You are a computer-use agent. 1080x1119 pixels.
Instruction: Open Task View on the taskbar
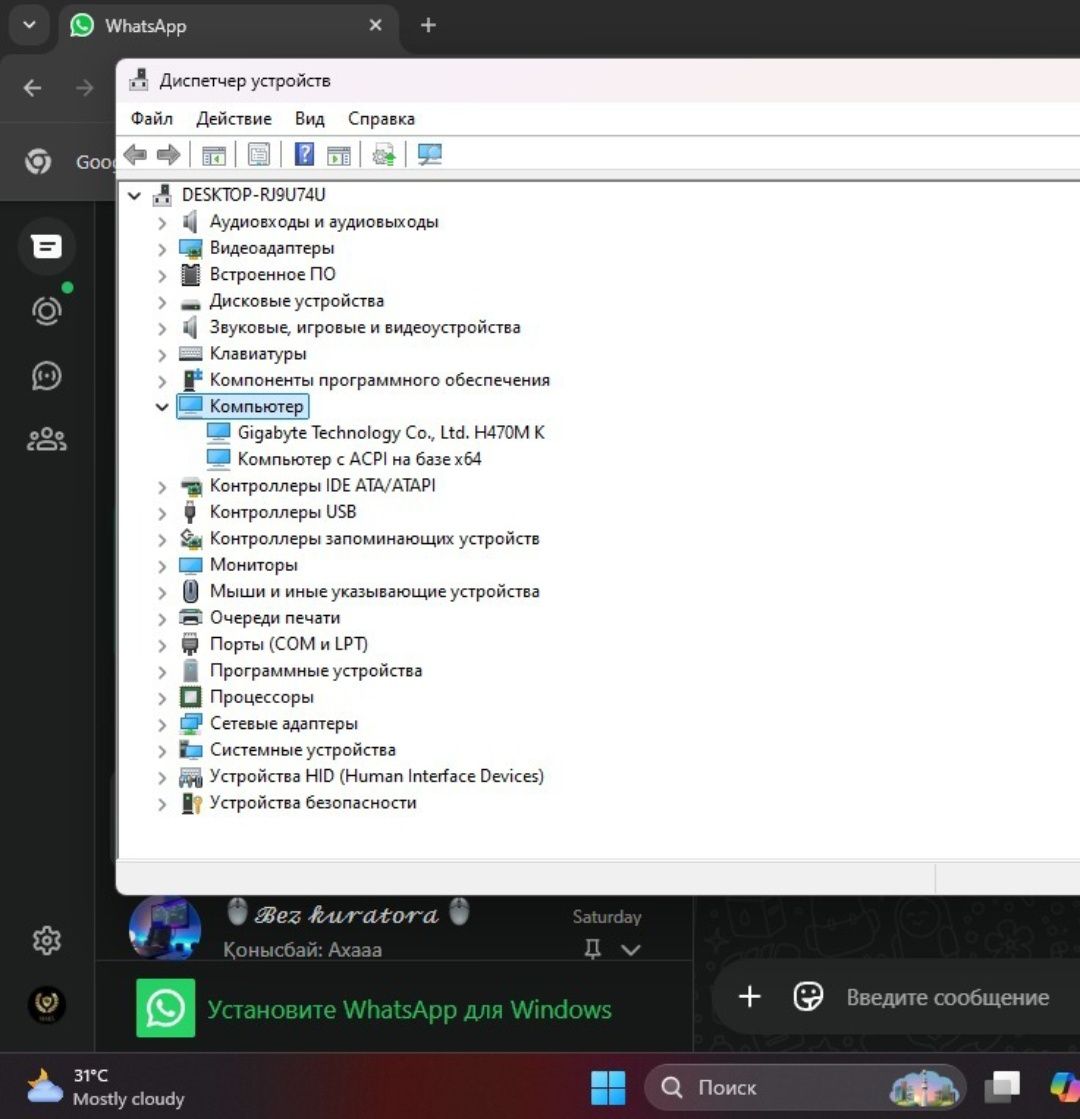pyautogui.click(x=1002, y=1087)
